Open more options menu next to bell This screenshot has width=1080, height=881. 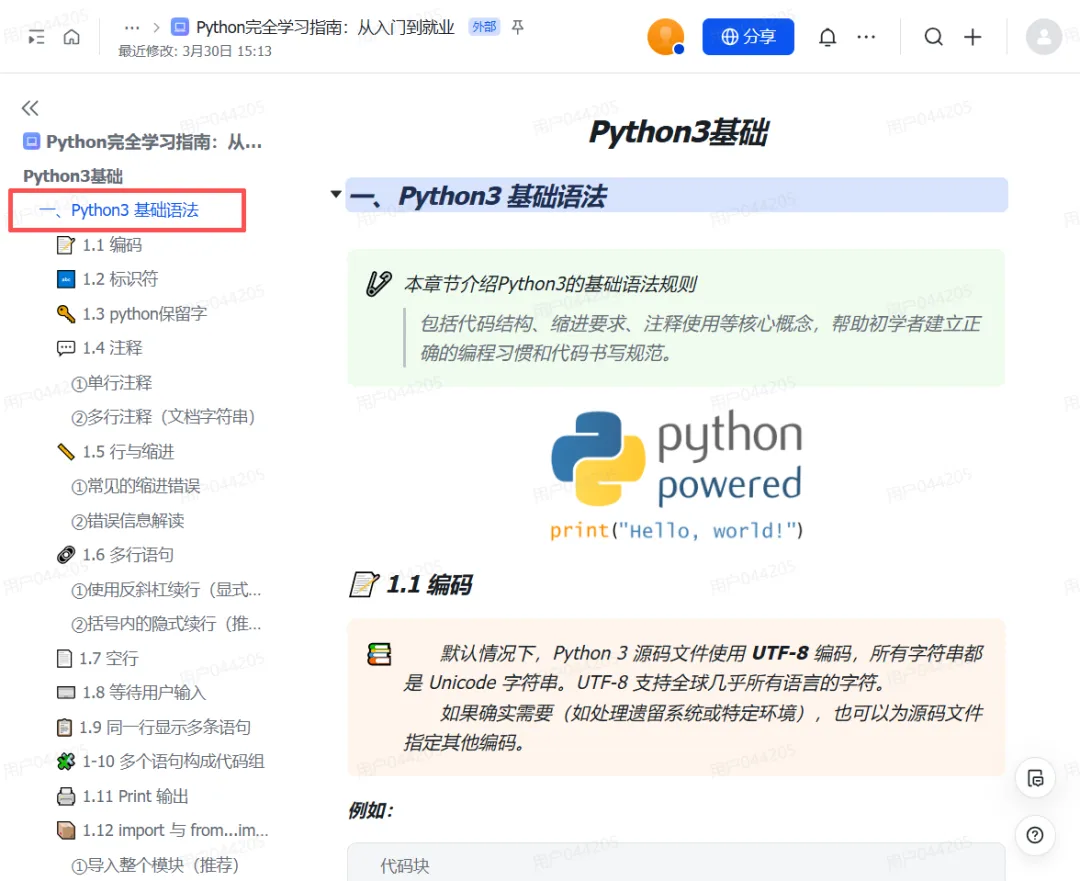(866, 37)
